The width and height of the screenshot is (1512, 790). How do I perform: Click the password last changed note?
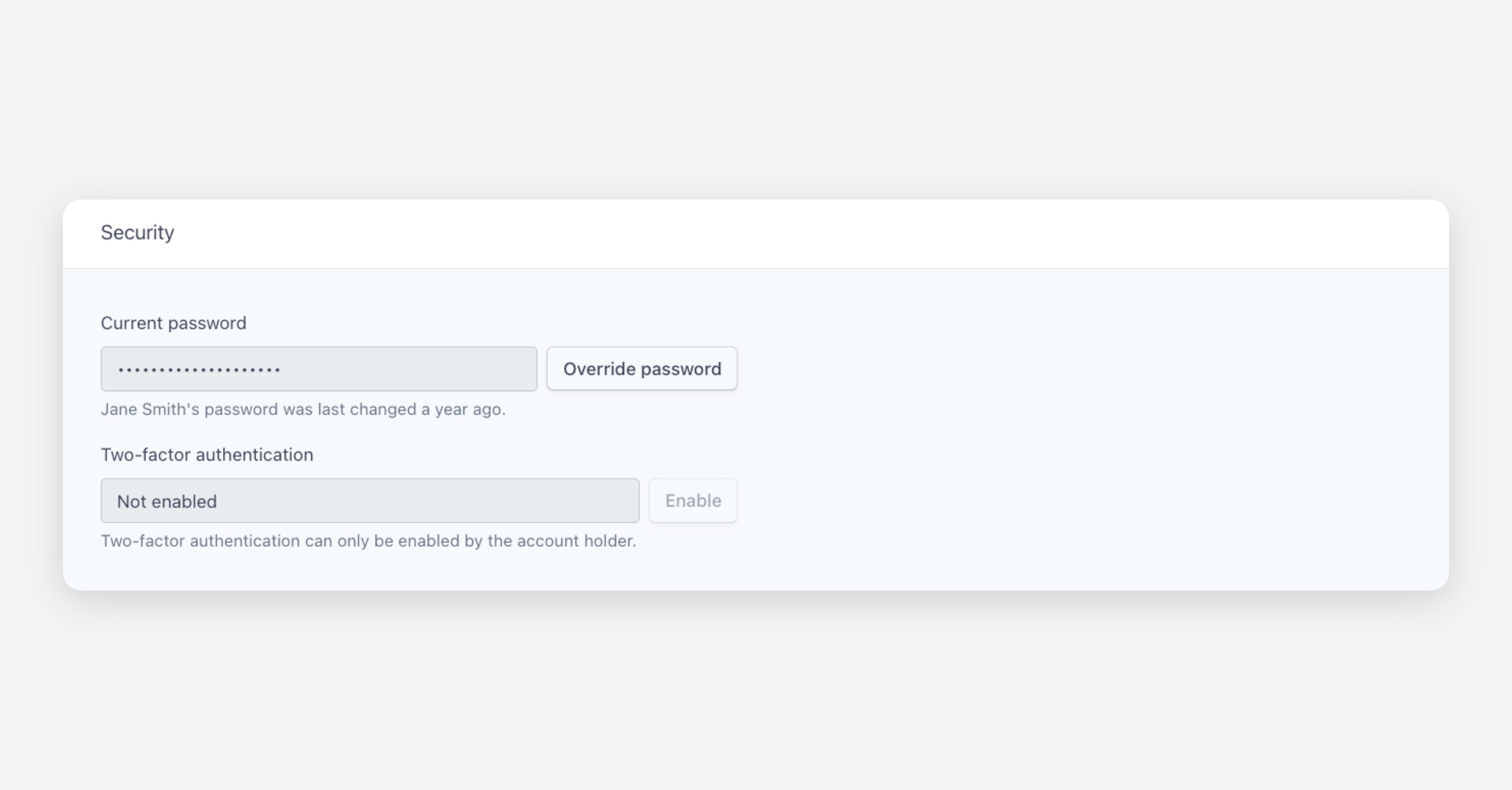tap(303, 409)
